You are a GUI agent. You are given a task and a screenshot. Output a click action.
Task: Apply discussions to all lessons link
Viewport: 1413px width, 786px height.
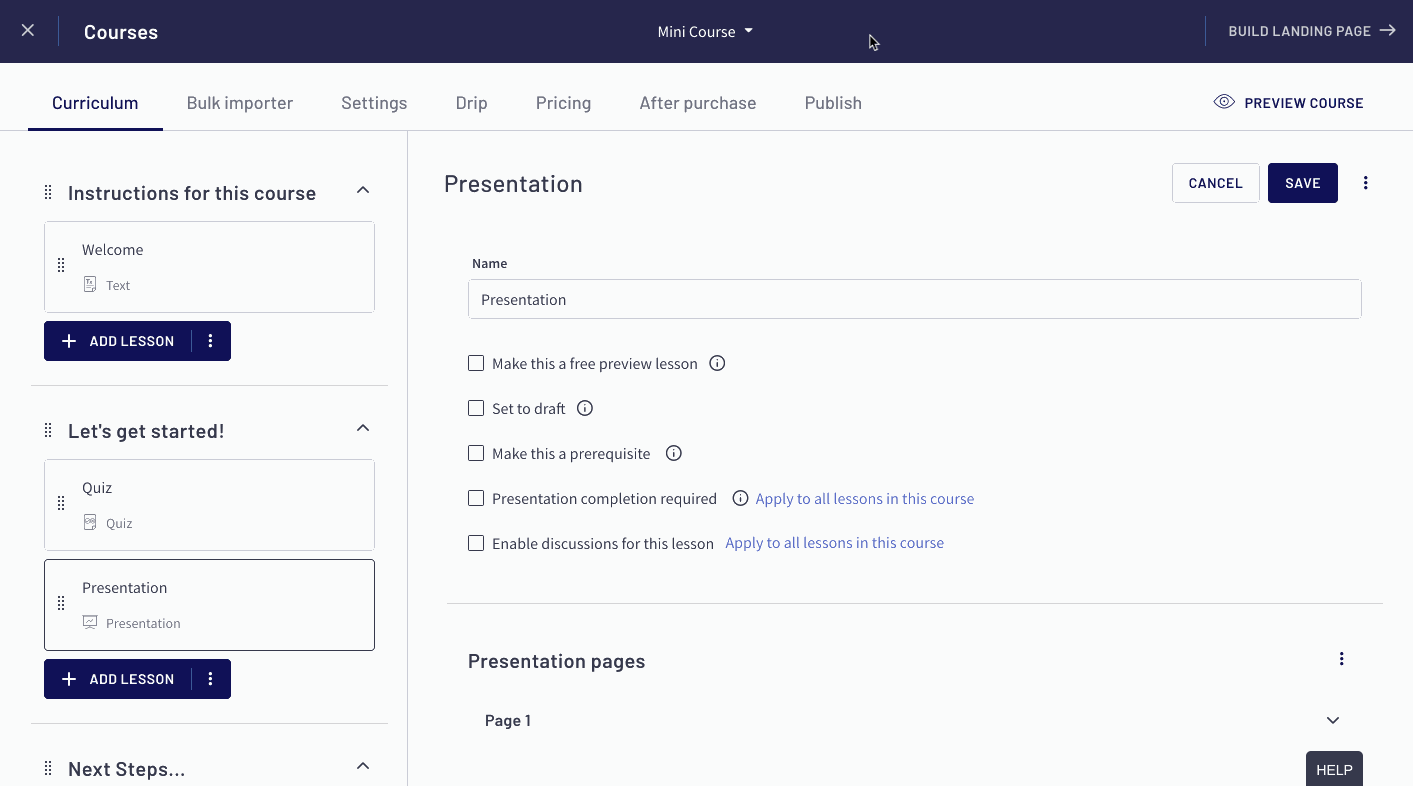(x=835, y=543)
